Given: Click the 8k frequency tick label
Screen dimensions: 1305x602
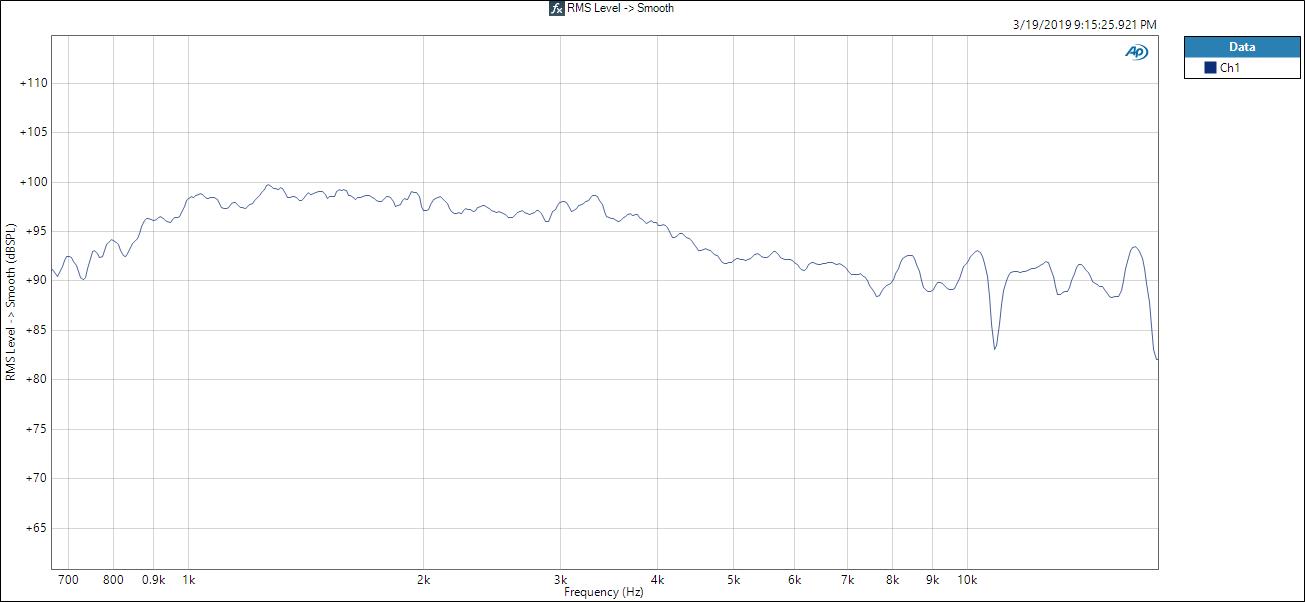Looking at the screenshot, I should click(892, 579).
